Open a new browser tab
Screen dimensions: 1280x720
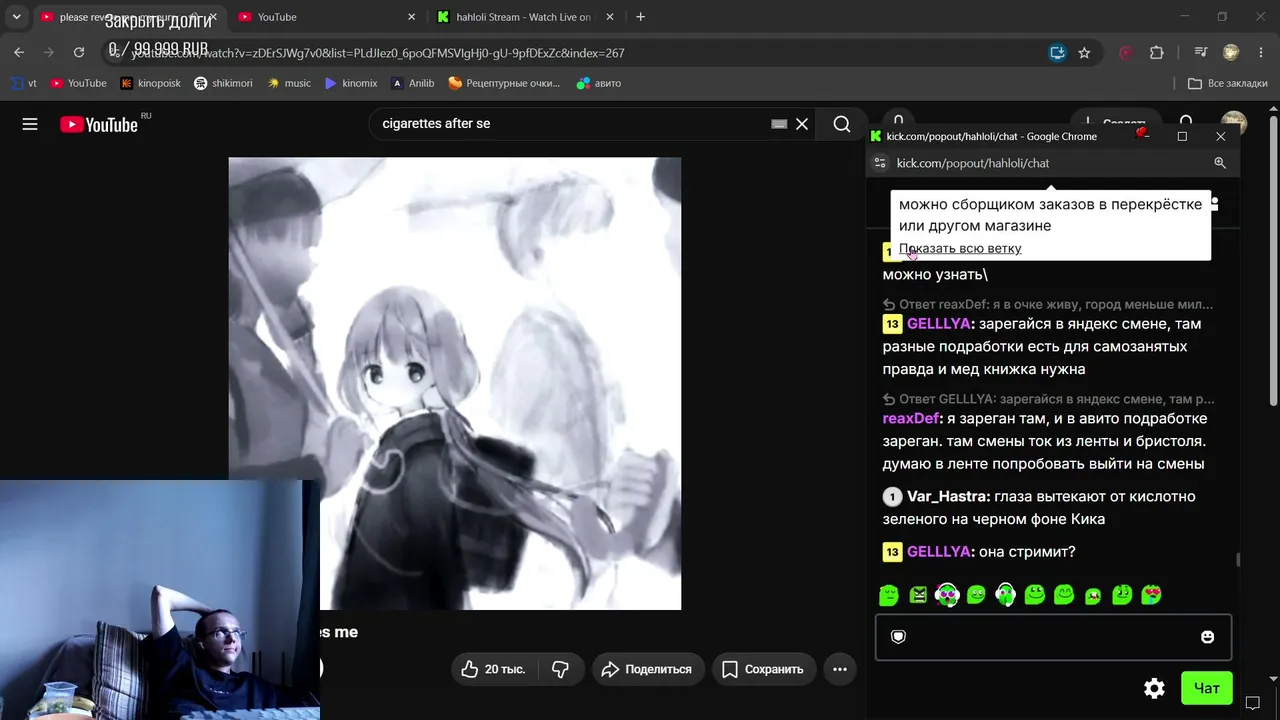click(x=641, y=17)
